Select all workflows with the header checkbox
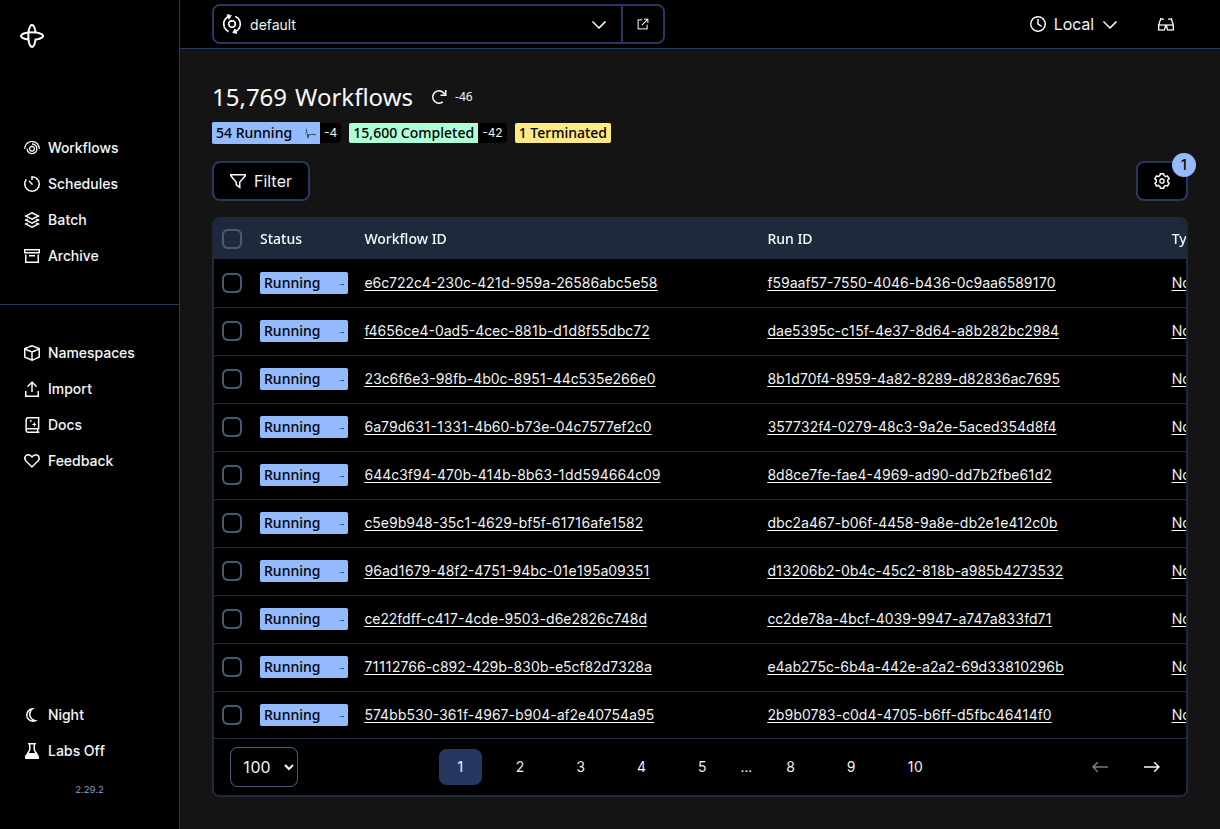This screenshot has height=829, width=1220. 232,239
